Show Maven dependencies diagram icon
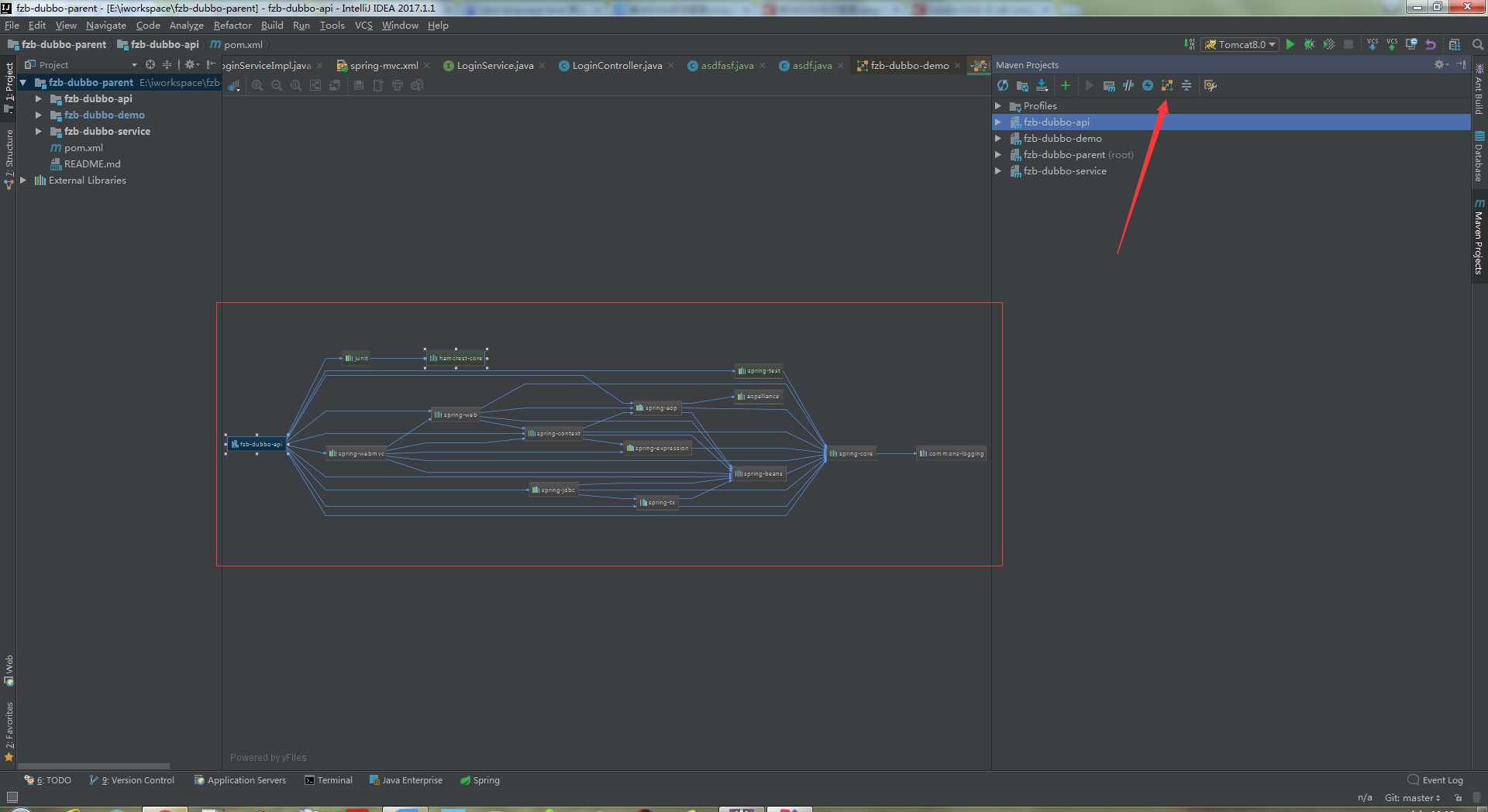 1167,85
